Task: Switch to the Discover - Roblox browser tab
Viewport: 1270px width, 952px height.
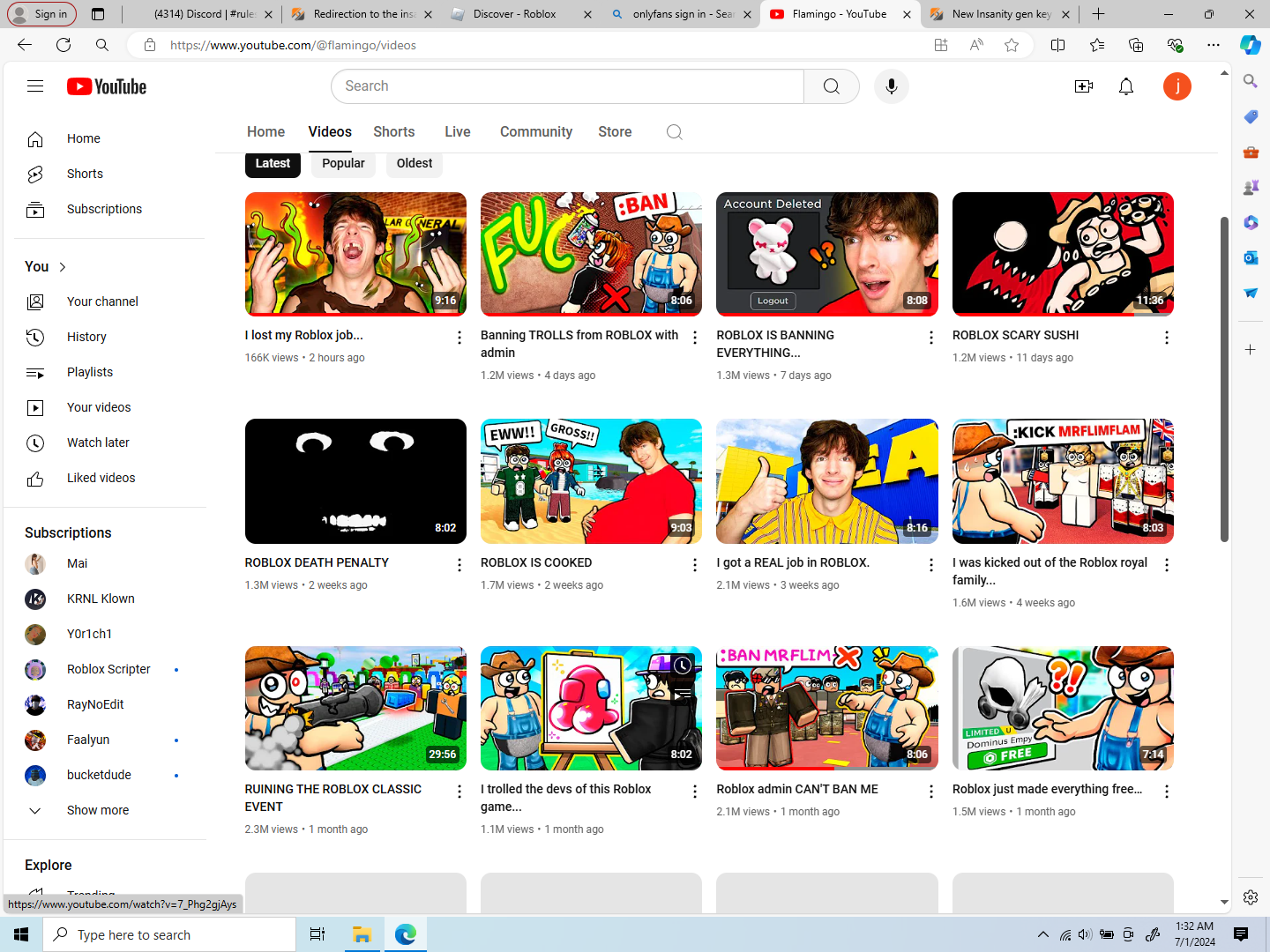Action: pos(520,14)
